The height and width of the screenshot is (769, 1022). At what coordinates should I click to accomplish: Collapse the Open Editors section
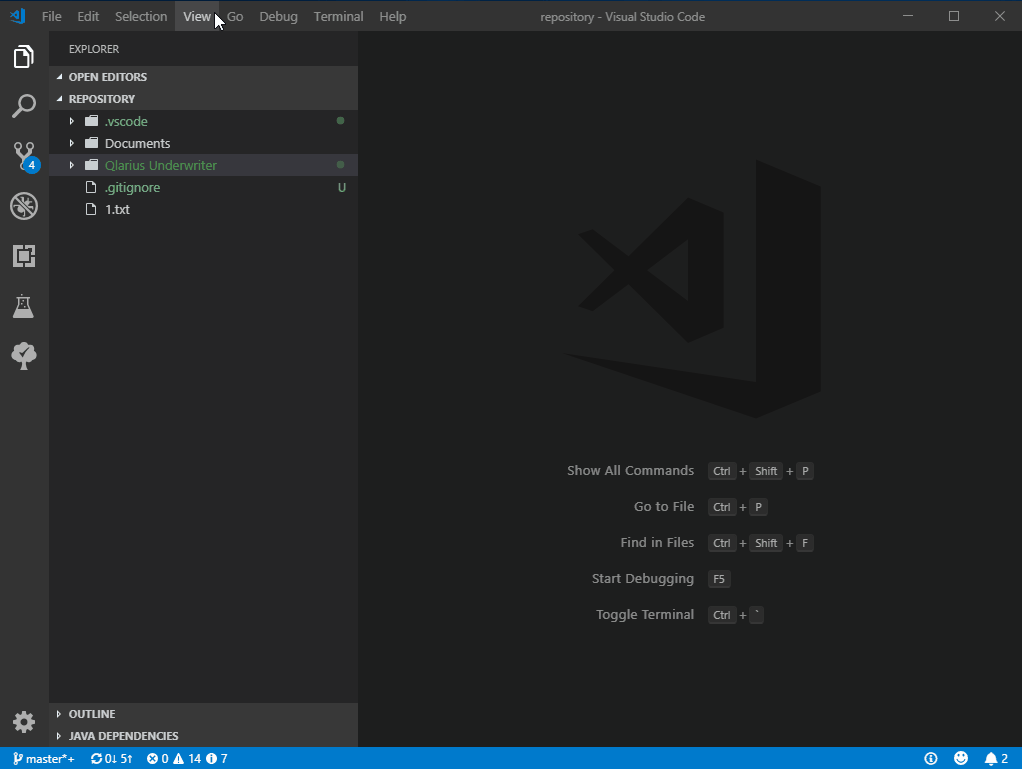pyautogui.click(x=107, y=77)
